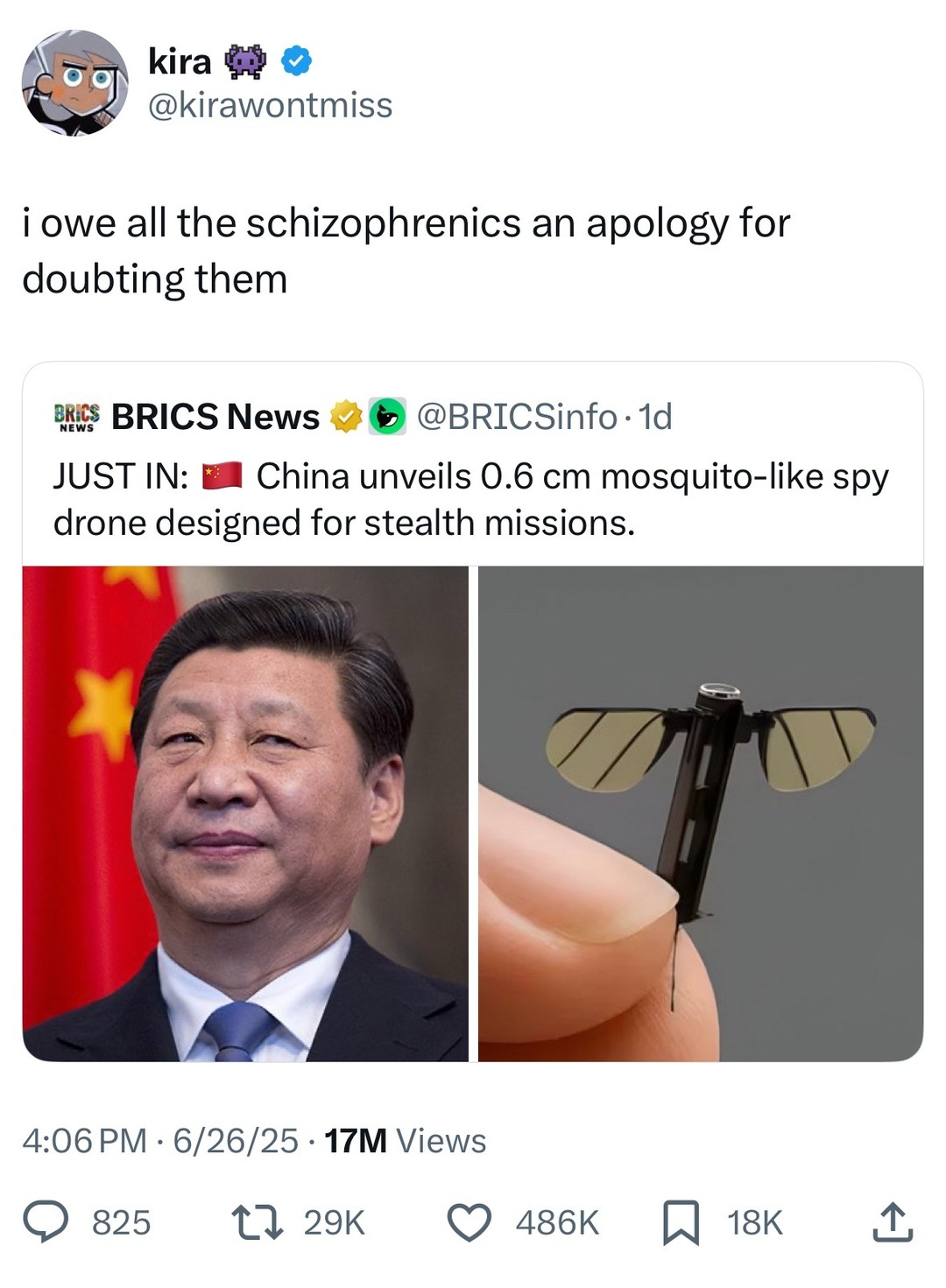The width and height of the screenshot is (946, 1288).
Task: Open the @kirawontmiss handle link
Action: point(270,105)
